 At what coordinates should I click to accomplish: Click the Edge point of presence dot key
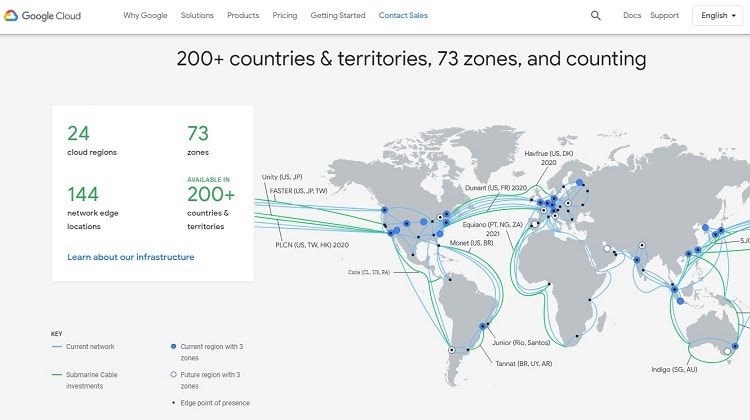point(173,403)
